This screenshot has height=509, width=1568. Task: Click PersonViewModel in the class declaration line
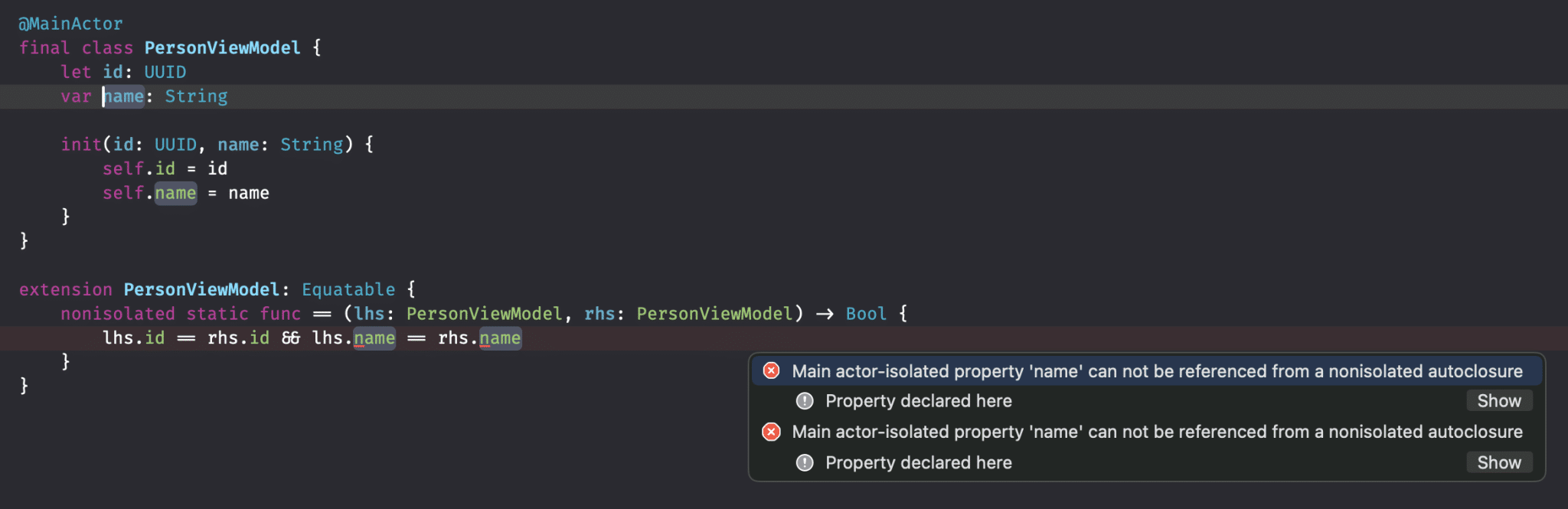[222, 48]
